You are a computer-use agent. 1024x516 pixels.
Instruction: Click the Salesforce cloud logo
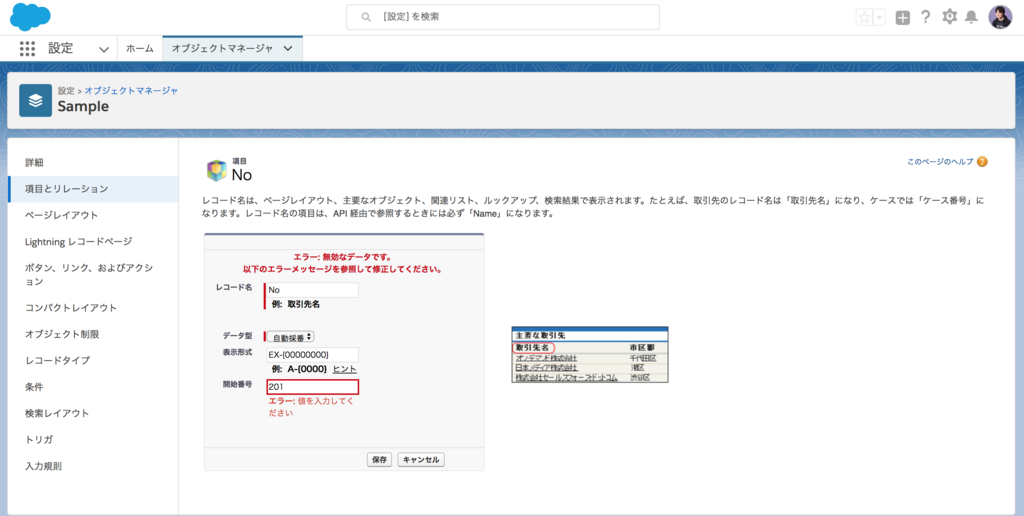(30, 17)
